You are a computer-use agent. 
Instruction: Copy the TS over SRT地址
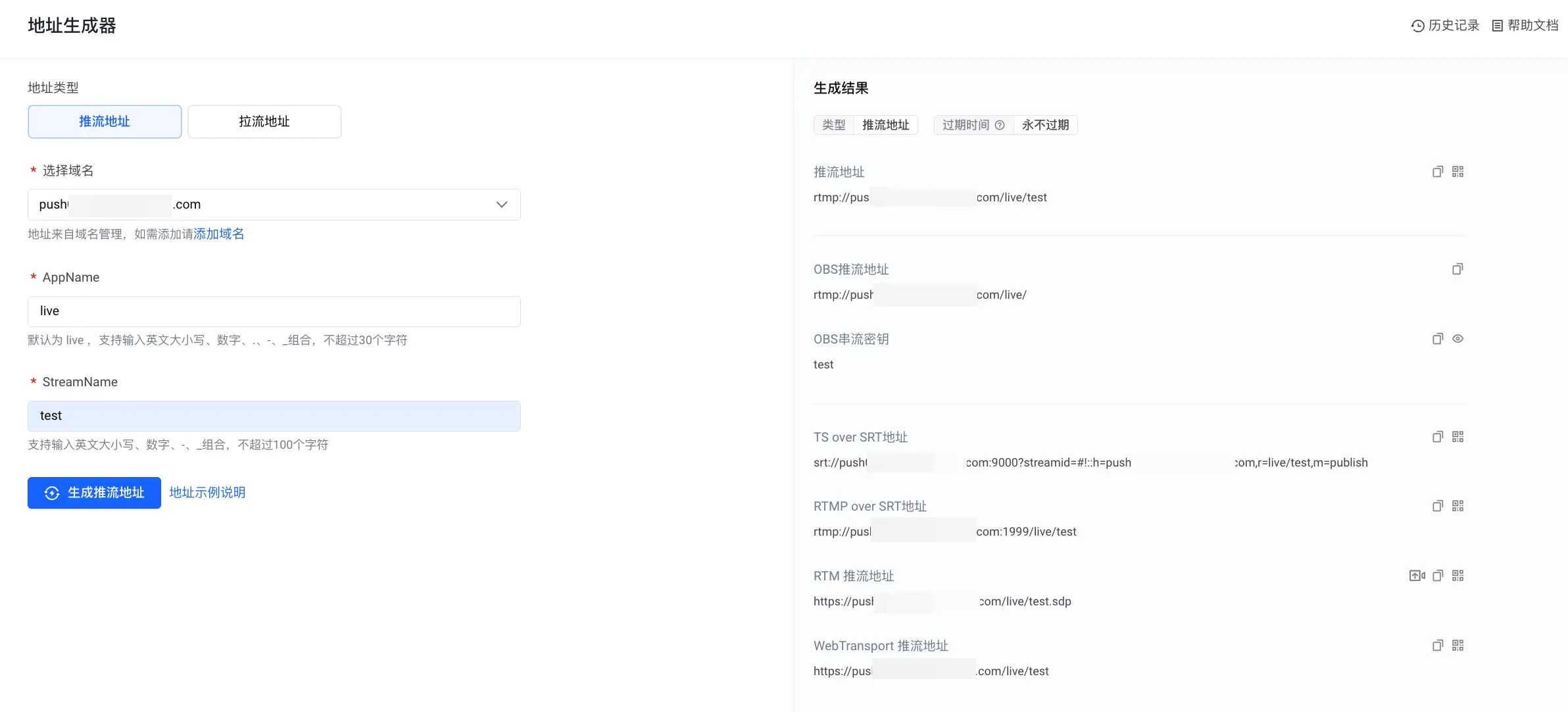pos(1438,437)
